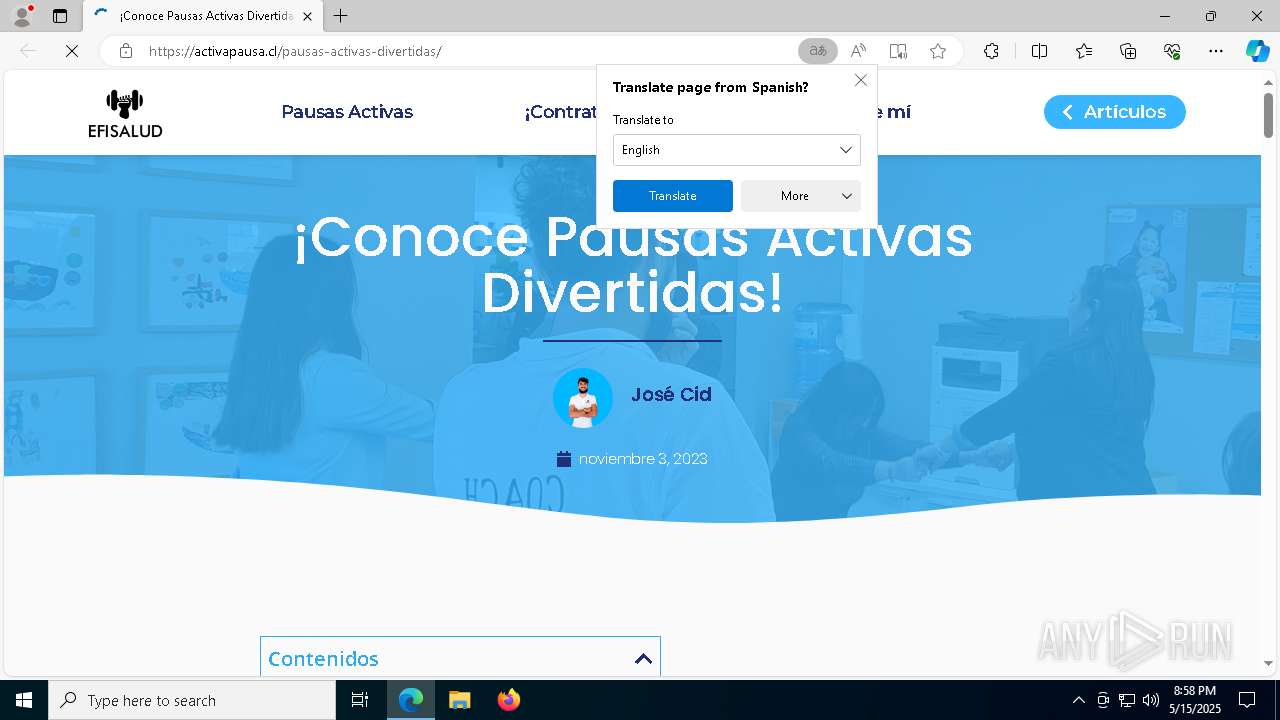Click the noviembre 3, 2023 date
The height and width of the screenshot is (720, 1280).
[643, 459]
